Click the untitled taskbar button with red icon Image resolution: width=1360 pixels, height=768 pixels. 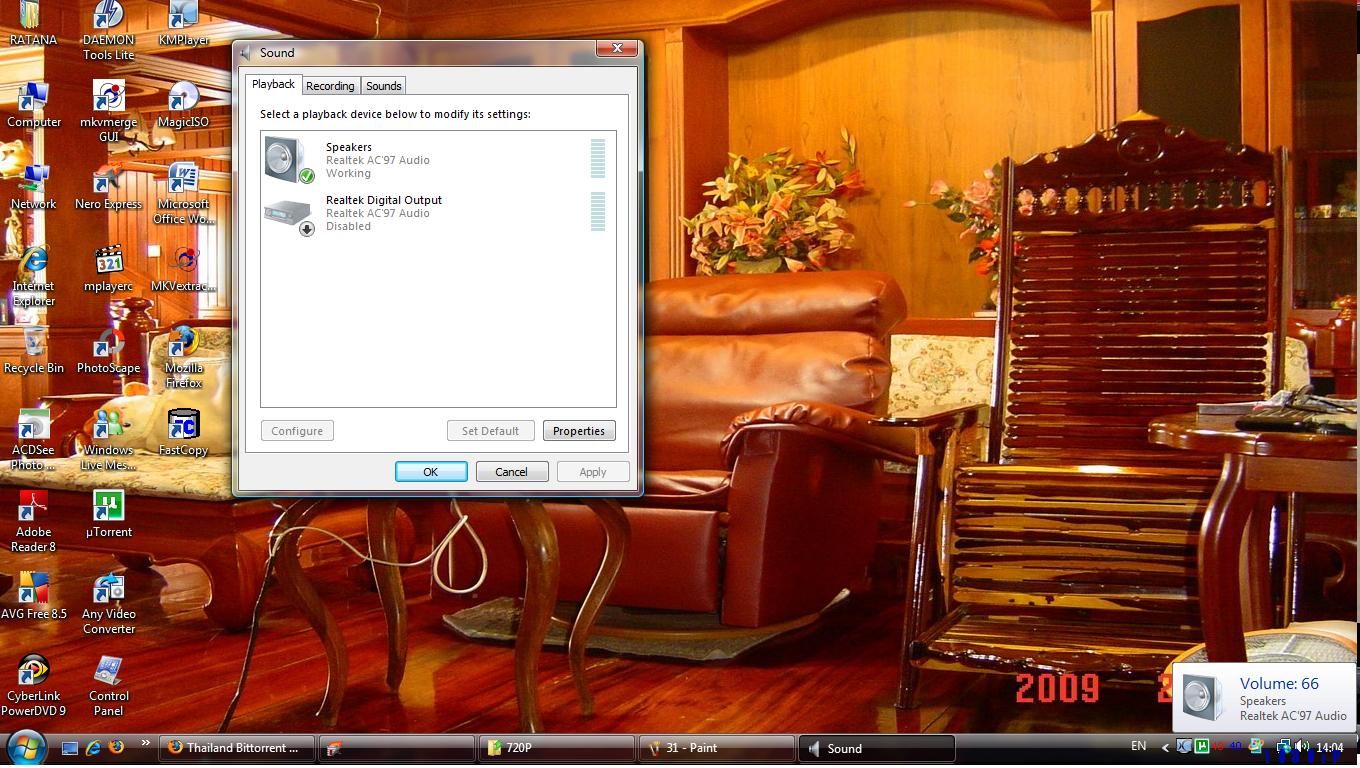[x=397, y=748]
